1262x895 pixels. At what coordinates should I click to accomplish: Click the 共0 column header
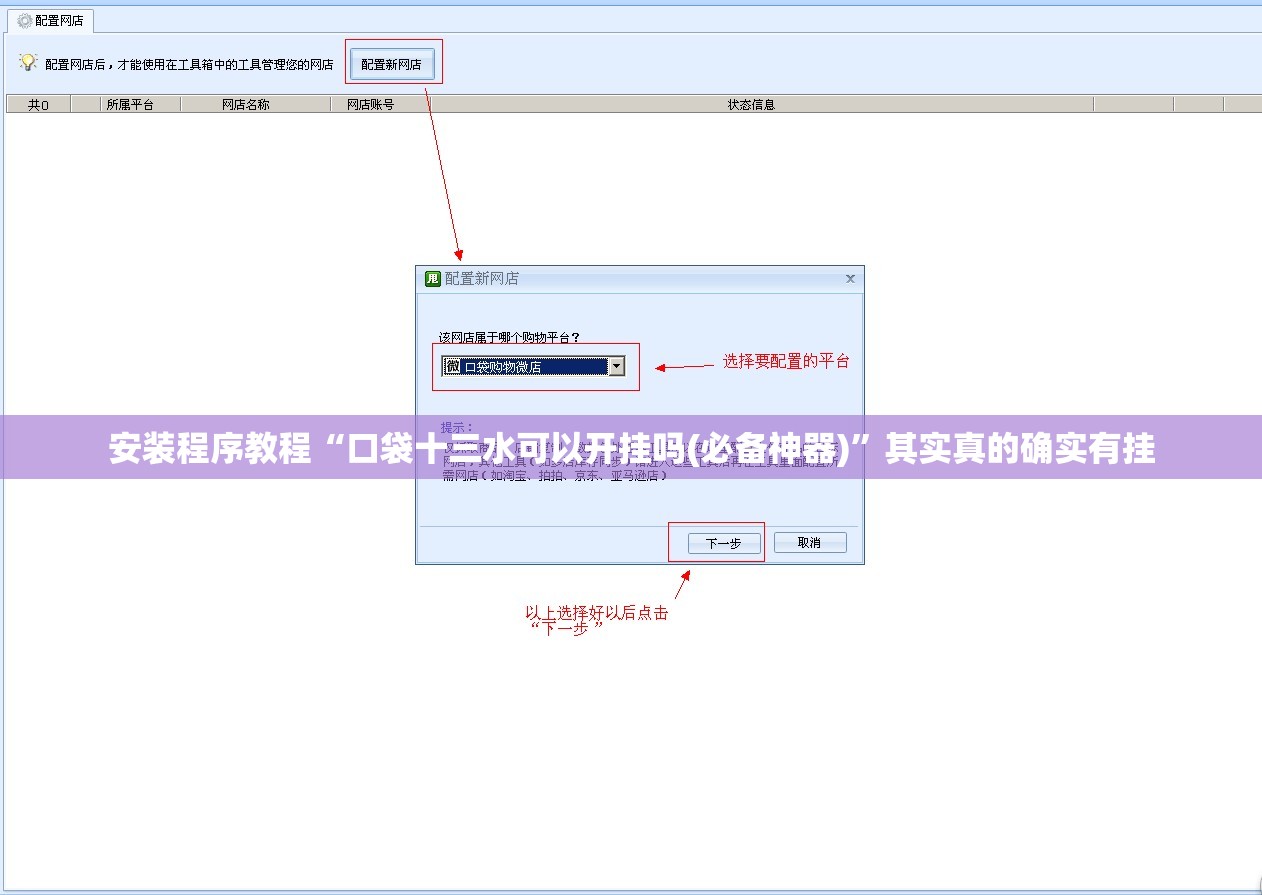tap(38, 104)
